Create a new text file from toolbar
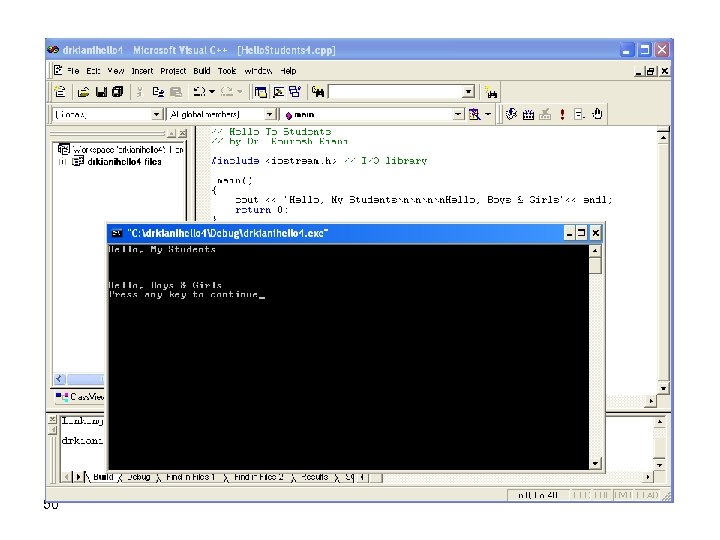 (60, 92)
